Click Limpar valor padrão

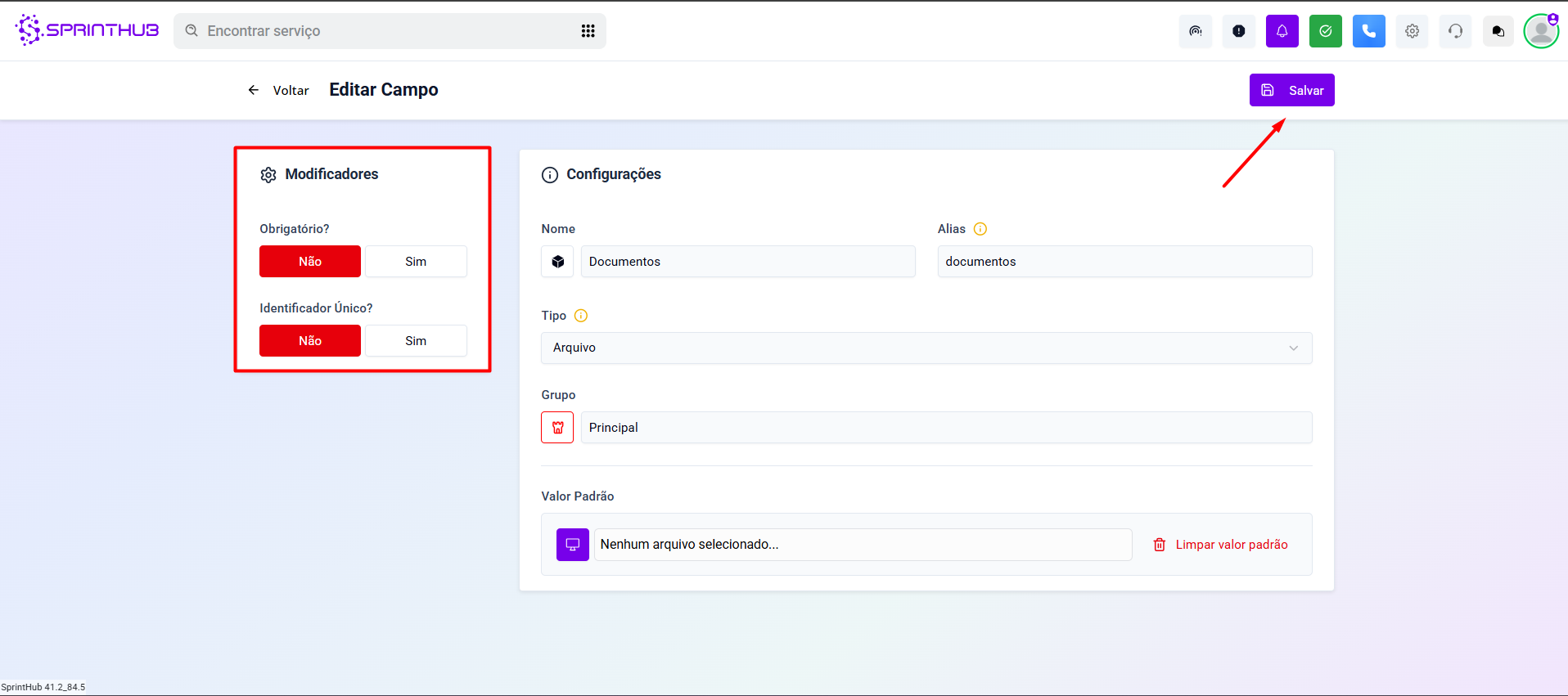click(x=1220, y=545)
